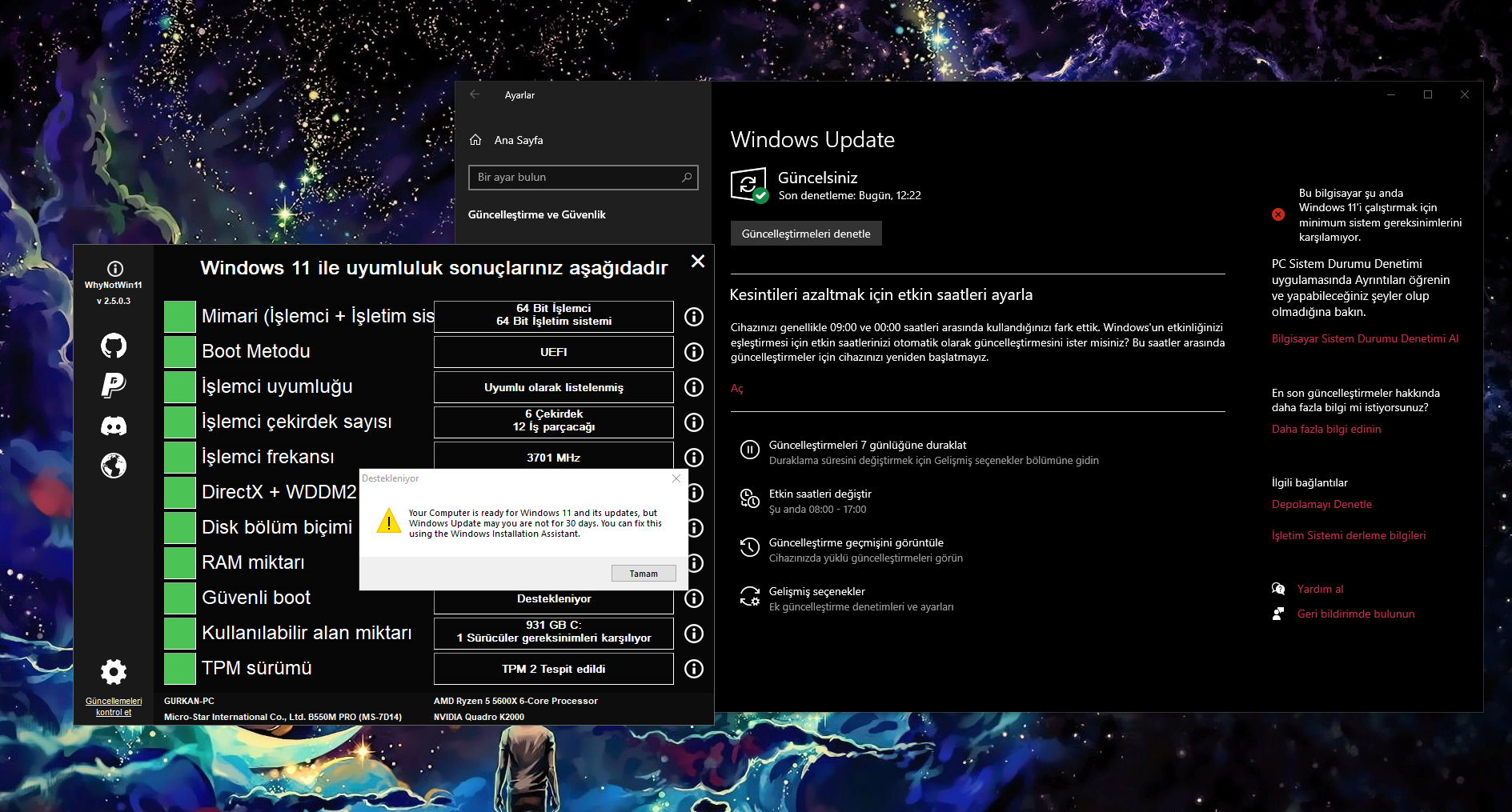1512x812 pixels.
Task: Open İşletim Sistemi derleme bilgileri link
Action: 1349,535
